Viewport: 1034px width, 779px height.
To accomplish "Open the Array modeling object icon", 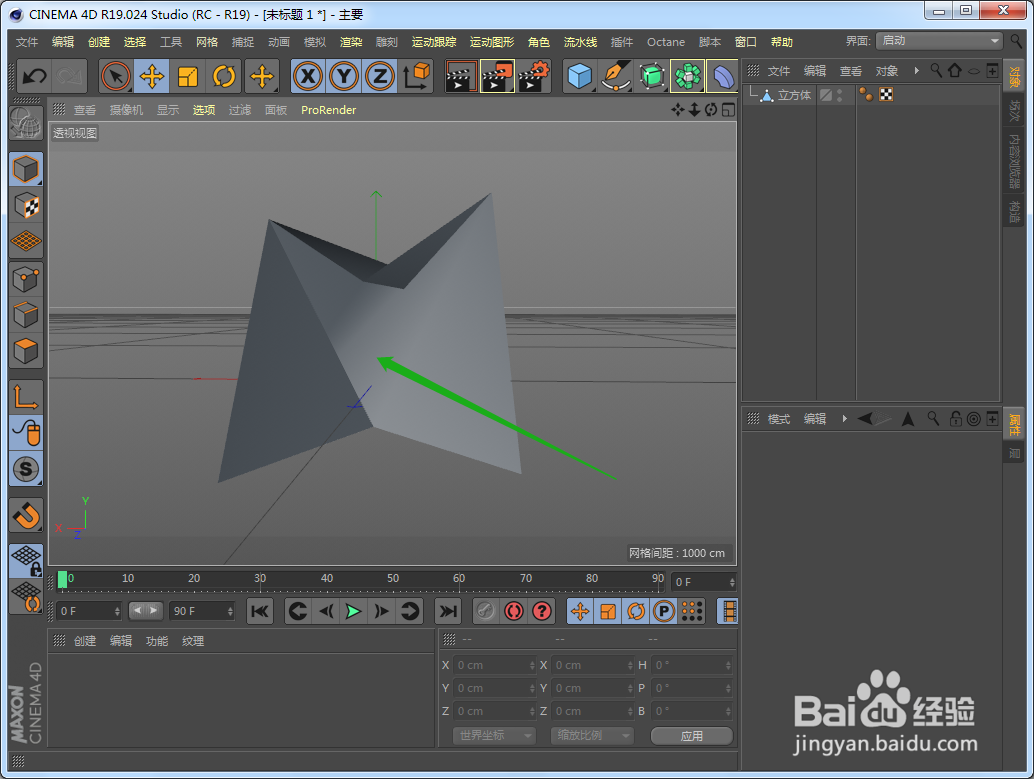I will point(688,77).
